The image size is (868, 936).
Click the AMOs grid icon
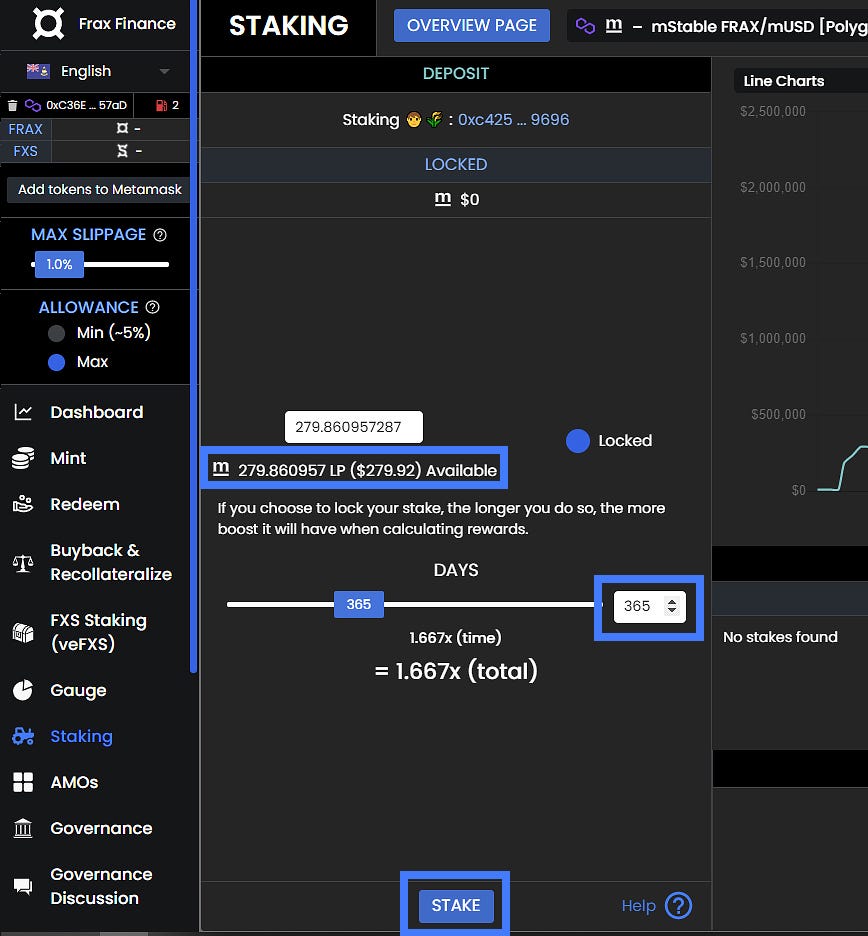click(x=23, y=782)
